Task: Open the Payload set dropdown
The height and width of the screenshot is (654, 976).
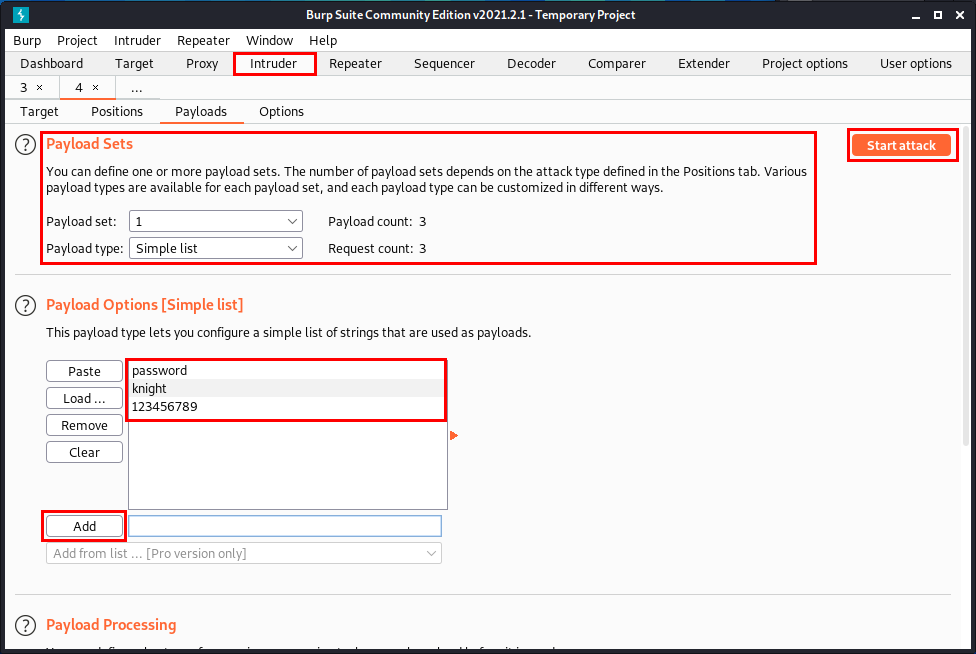Action: 216,222
